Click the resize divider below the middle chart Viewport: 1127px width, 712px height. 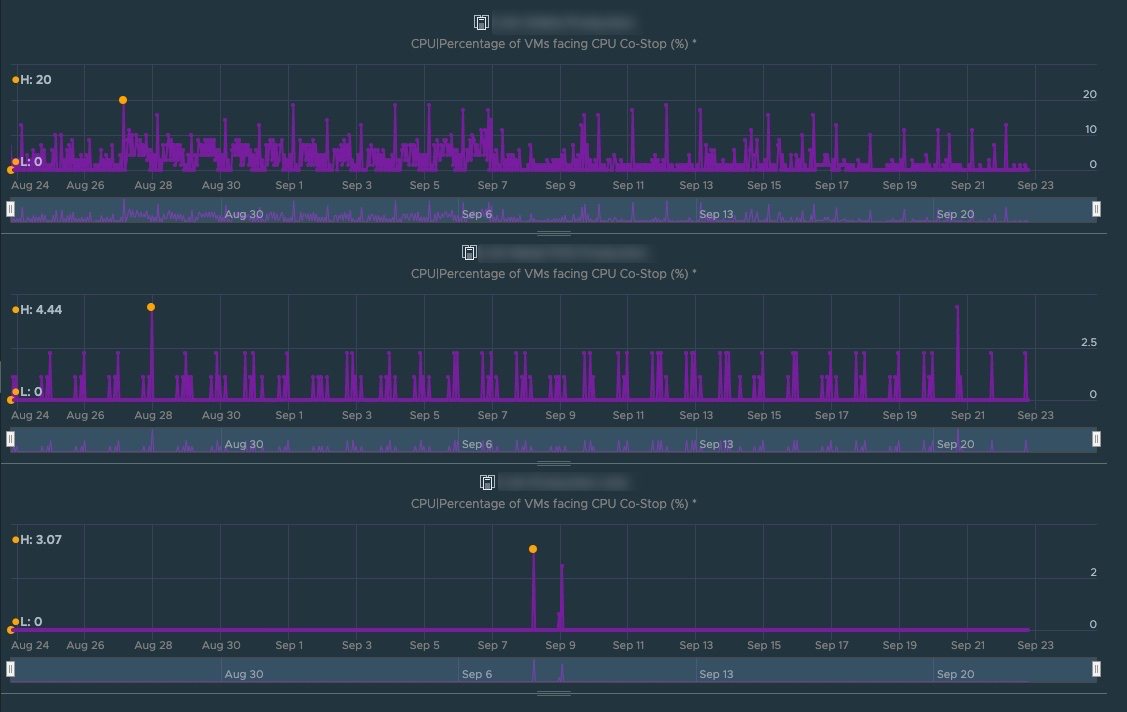click(x=553, y=464)
